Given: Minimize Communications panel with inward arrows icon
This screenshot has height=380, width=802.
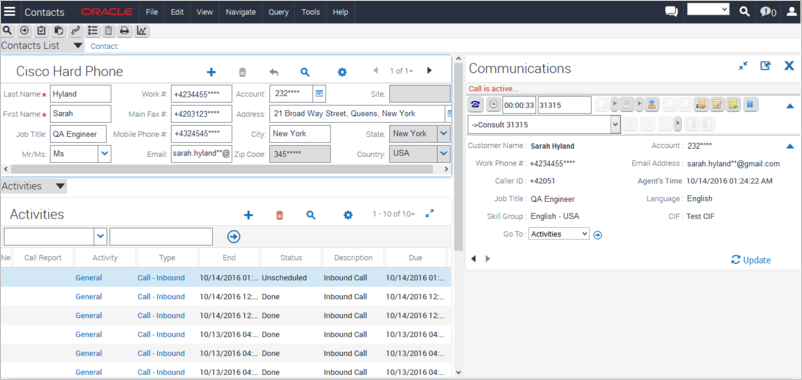Looking at the screenshot, I should 743,66.
